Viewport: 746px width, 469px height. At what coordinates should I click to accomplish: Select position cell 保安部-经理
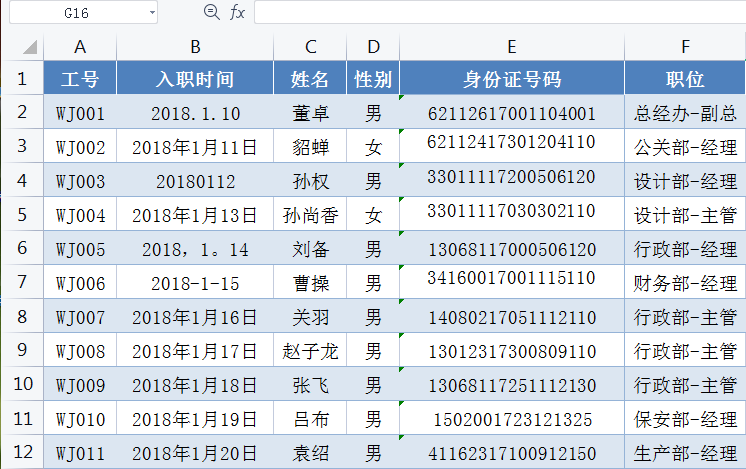685,418
